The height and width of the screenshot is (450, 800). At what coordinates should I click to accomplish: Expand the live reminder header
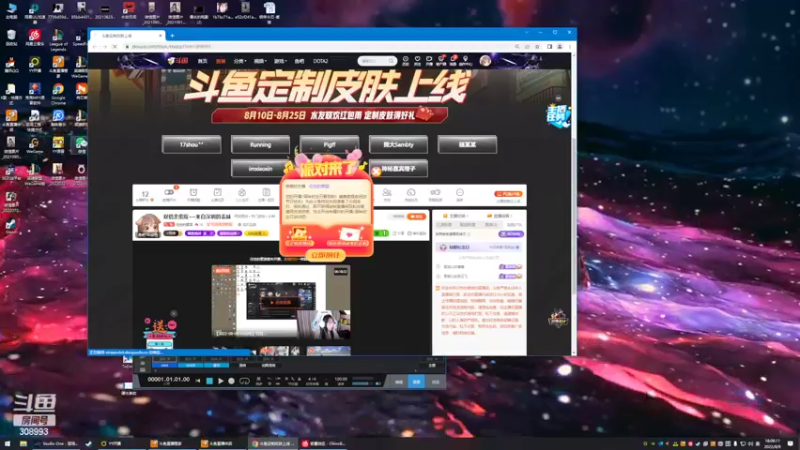click(499, 216)
